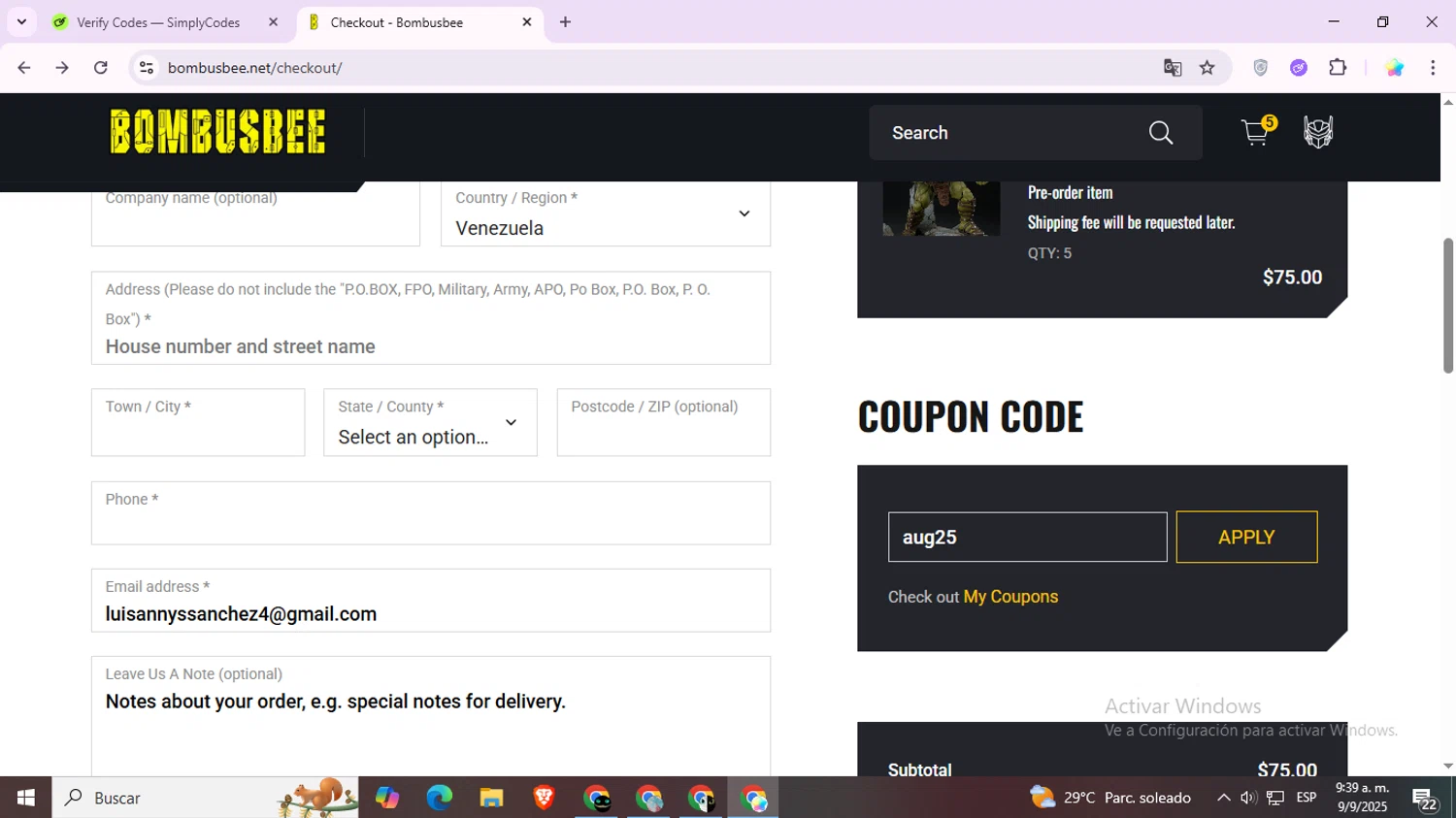Click the Subtotal label

919,769
